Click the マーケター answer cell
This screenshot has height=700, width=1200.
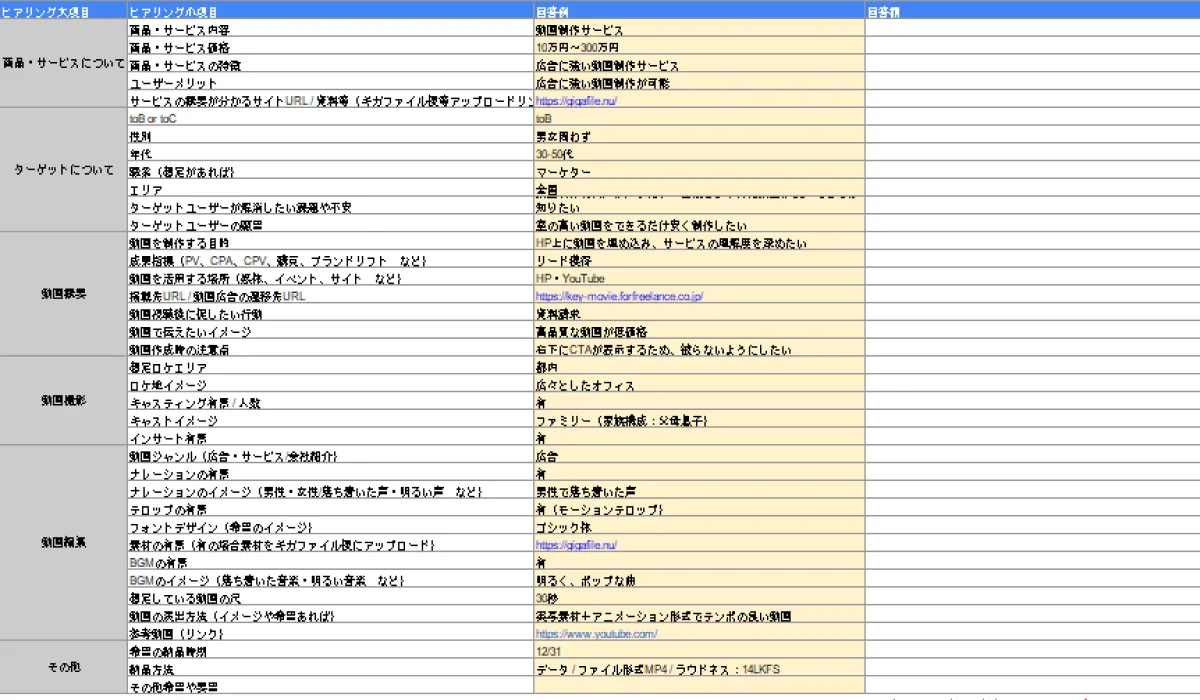699,172
